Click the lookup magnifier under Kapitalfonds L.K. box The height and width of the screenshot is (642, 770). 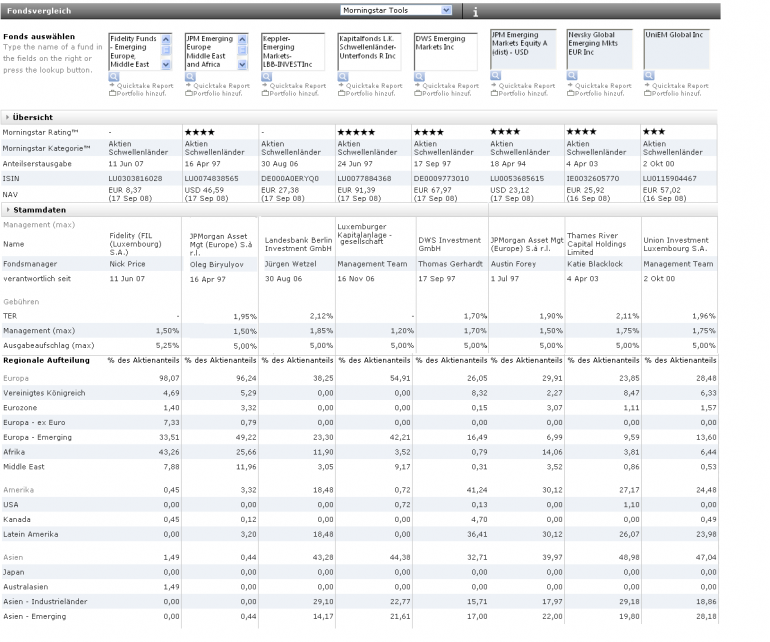pos(343,77)
